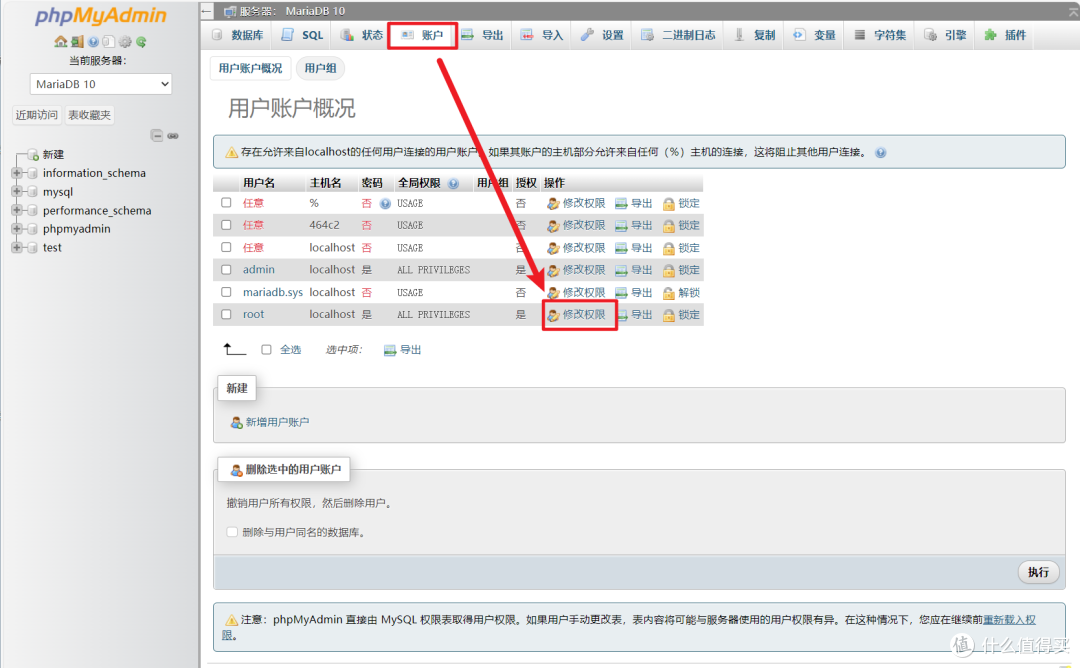Select the 用户账户概况 tab
The width and height of the screenshot is (1080, 668).
250,68
